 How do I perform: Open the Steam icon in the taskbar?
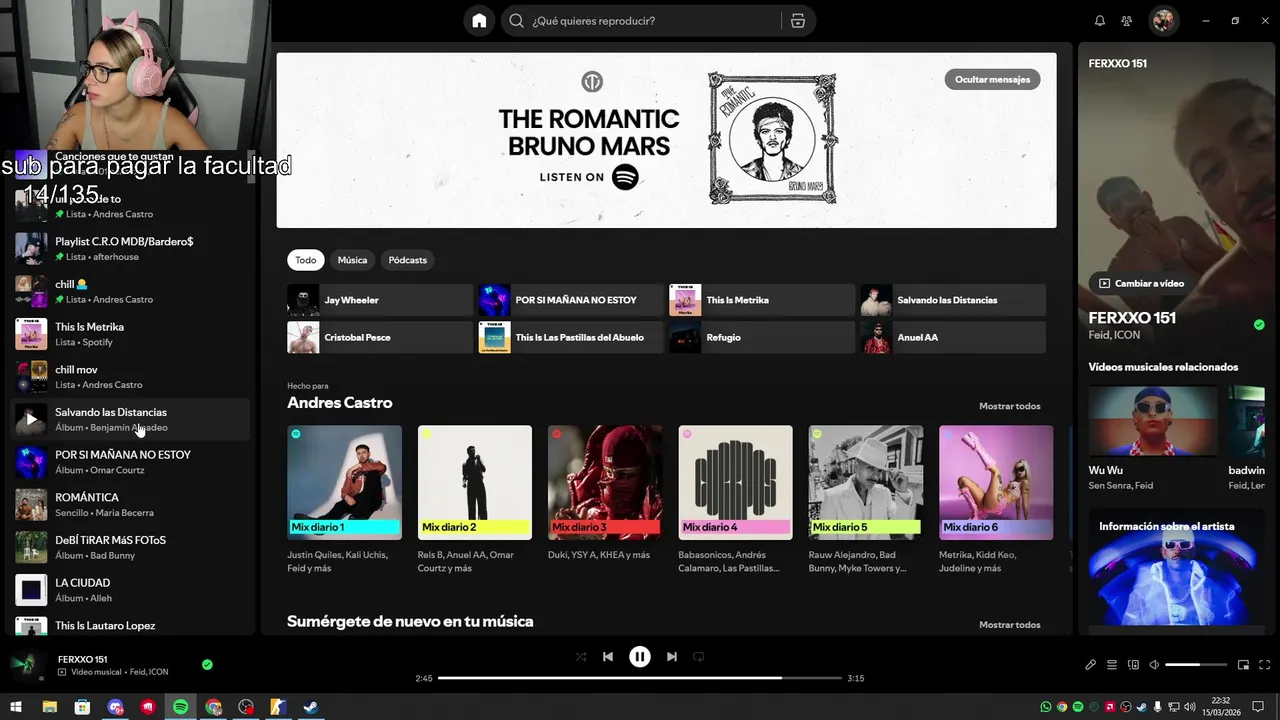[x=311, y=707]
